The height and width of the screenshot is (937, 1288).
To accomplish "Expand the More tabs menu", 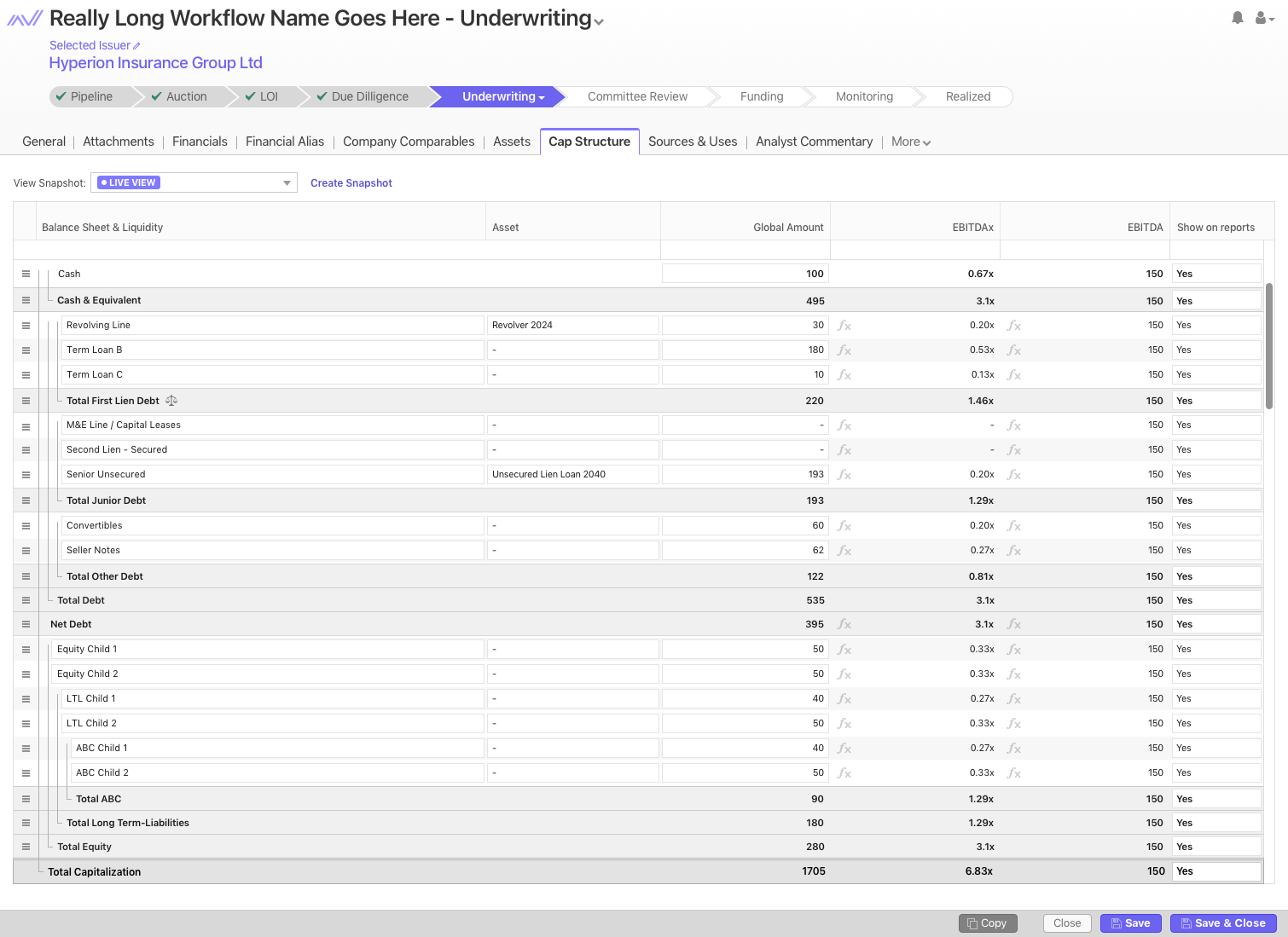I will pos(910,142).
